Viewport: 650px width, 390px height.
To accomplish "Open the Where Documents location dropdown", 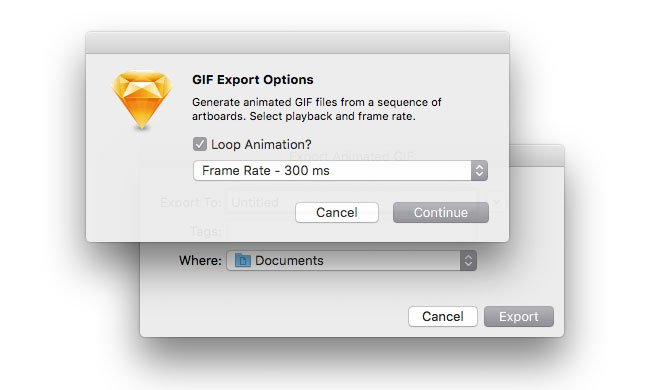I will pos(352,260).
